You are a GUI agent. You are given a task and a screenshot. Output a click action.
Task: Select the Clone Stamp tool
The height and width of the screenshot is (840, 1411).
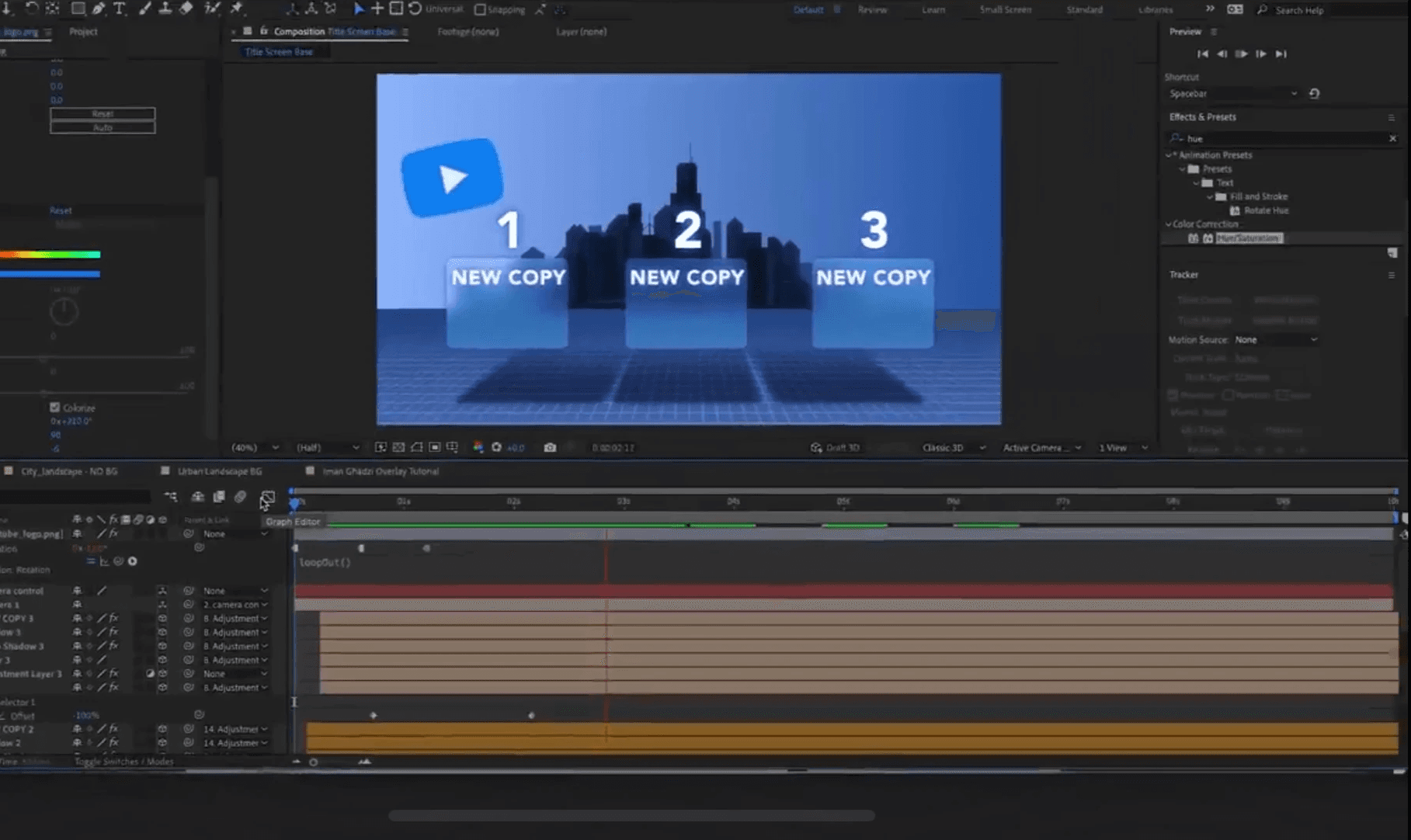pos(165,9)
